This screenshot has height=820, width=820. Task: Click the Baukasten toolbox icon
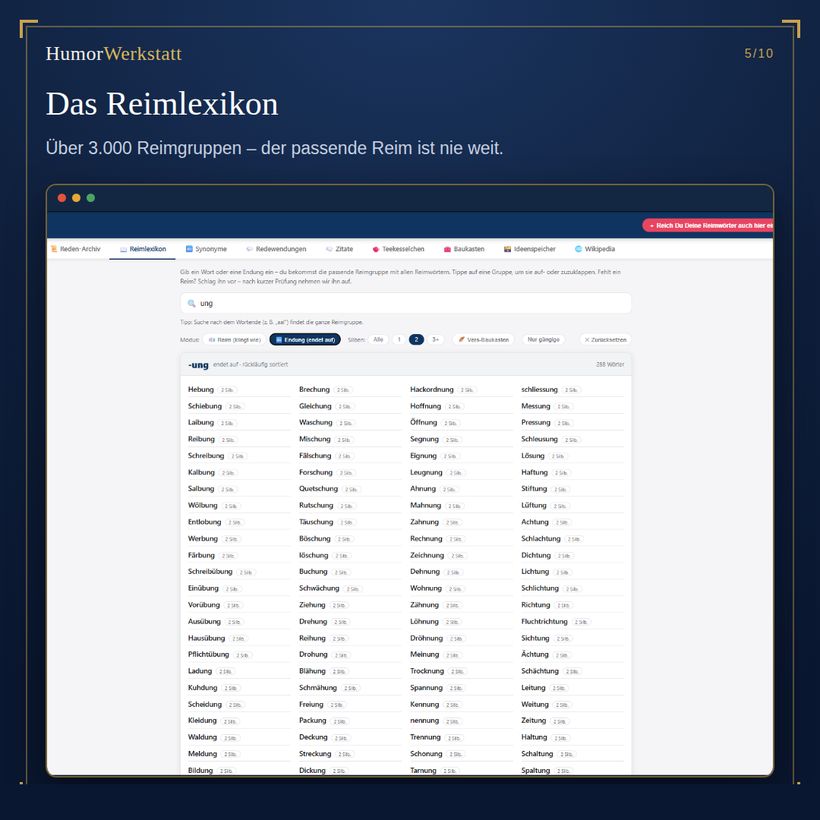(447, 249)
